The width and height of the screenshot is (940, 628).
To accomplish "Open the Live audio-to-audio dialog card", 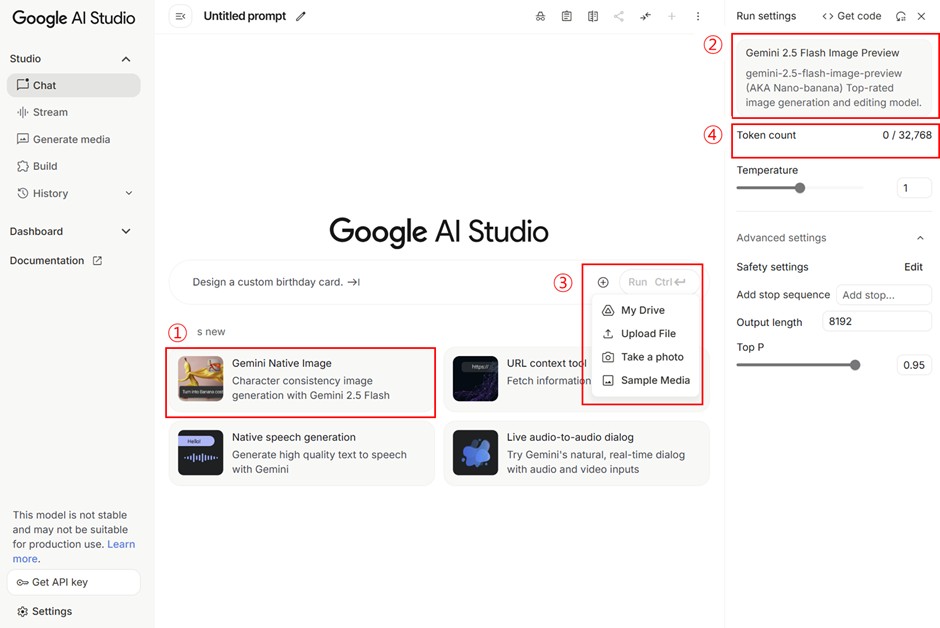I will [577, 453].
